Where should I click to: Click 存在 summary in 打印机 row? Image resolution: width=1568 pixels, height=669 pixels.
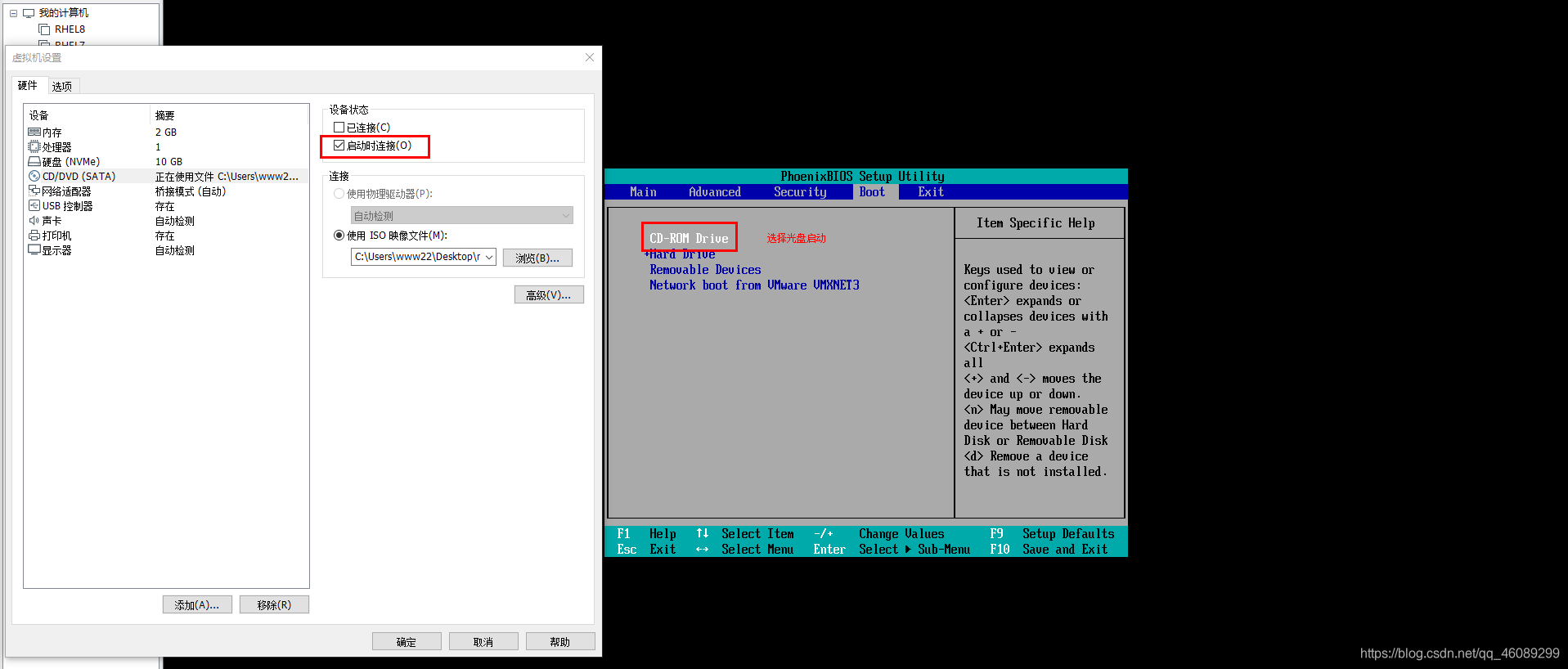pos(164,236)
